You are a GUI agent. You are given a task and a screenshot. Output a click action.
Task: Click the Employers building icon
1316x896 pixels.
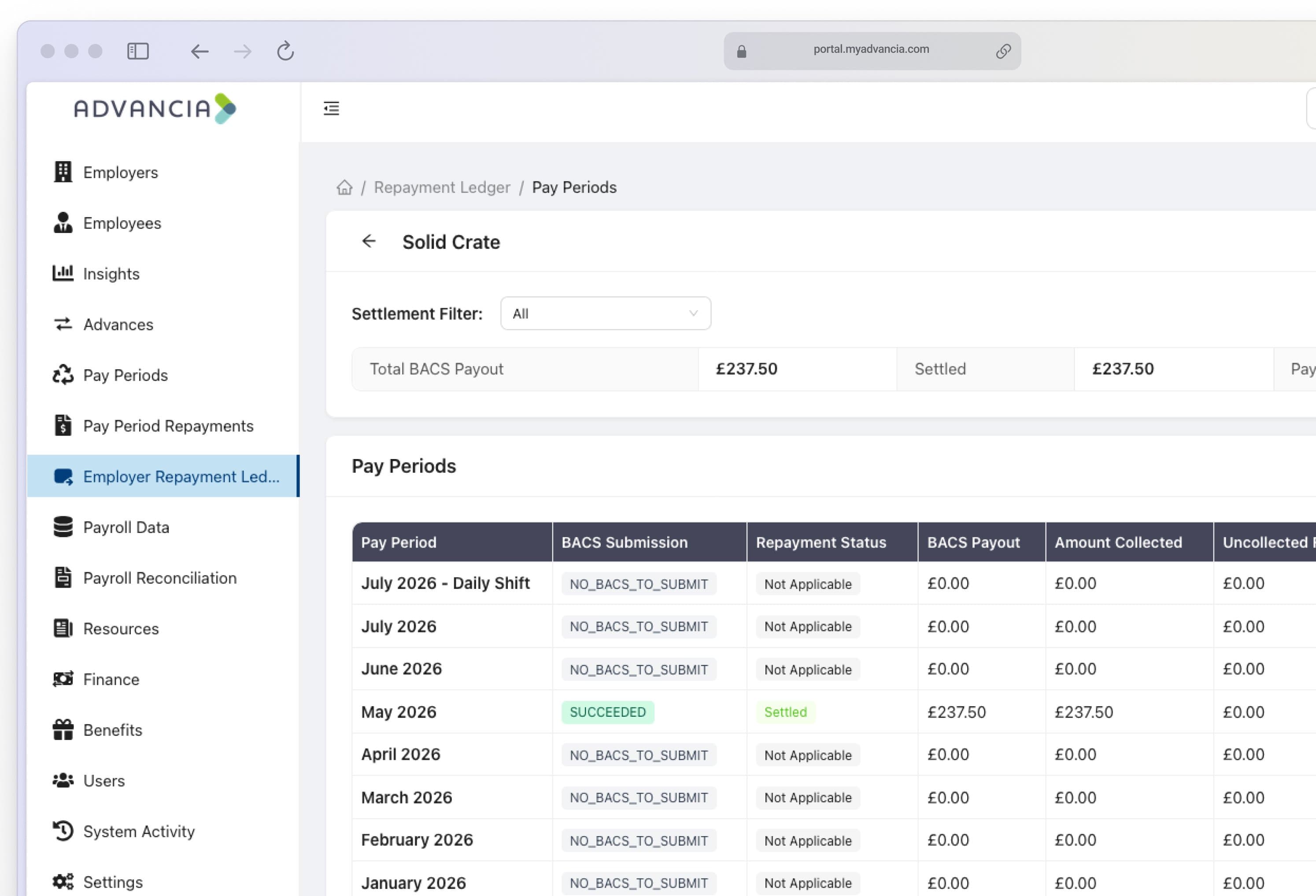(63, 172)
